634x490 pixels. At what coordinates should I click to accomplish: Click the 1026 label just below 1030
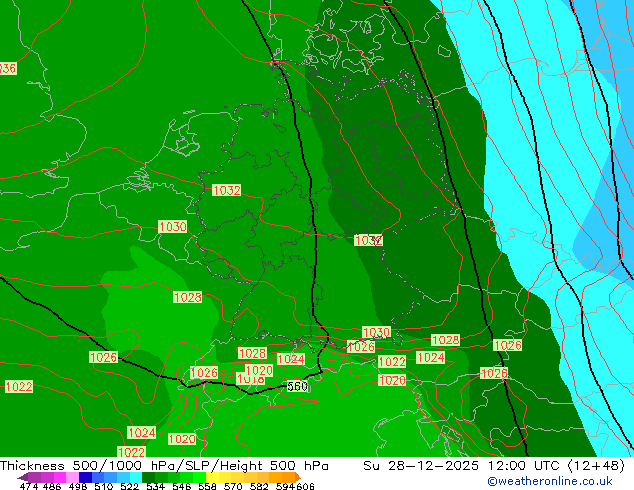pyautogui.click(x=361, y=346)
